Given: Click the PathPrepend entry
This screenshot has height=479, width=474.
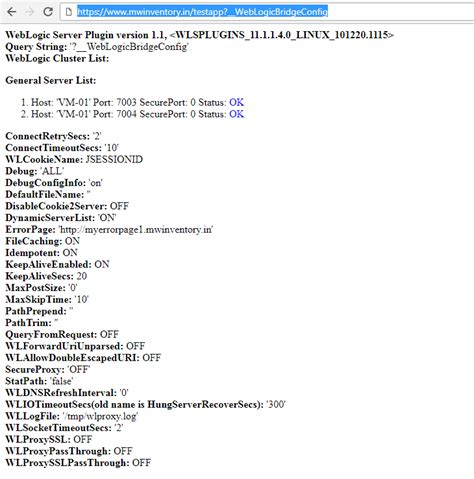Looking at the screenshot, I should point(39,311).
